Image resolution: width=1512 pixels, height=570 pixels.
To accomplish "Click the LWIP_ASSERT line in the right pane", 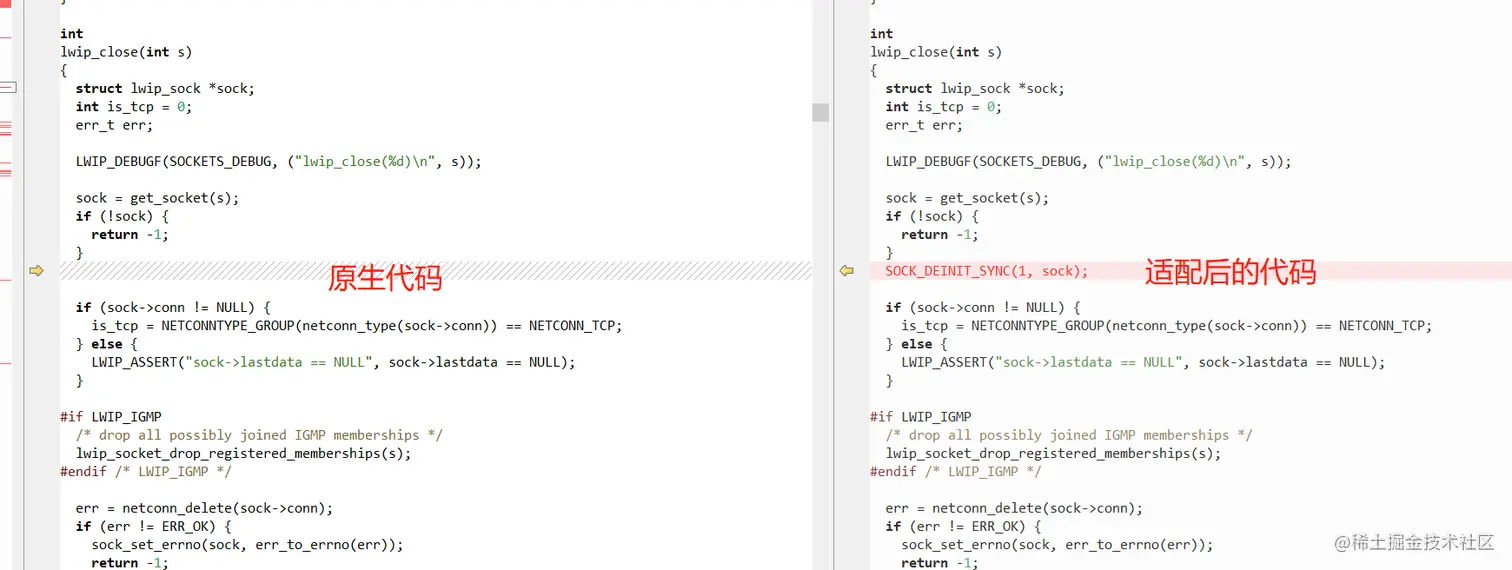I will coord(1144,362).
